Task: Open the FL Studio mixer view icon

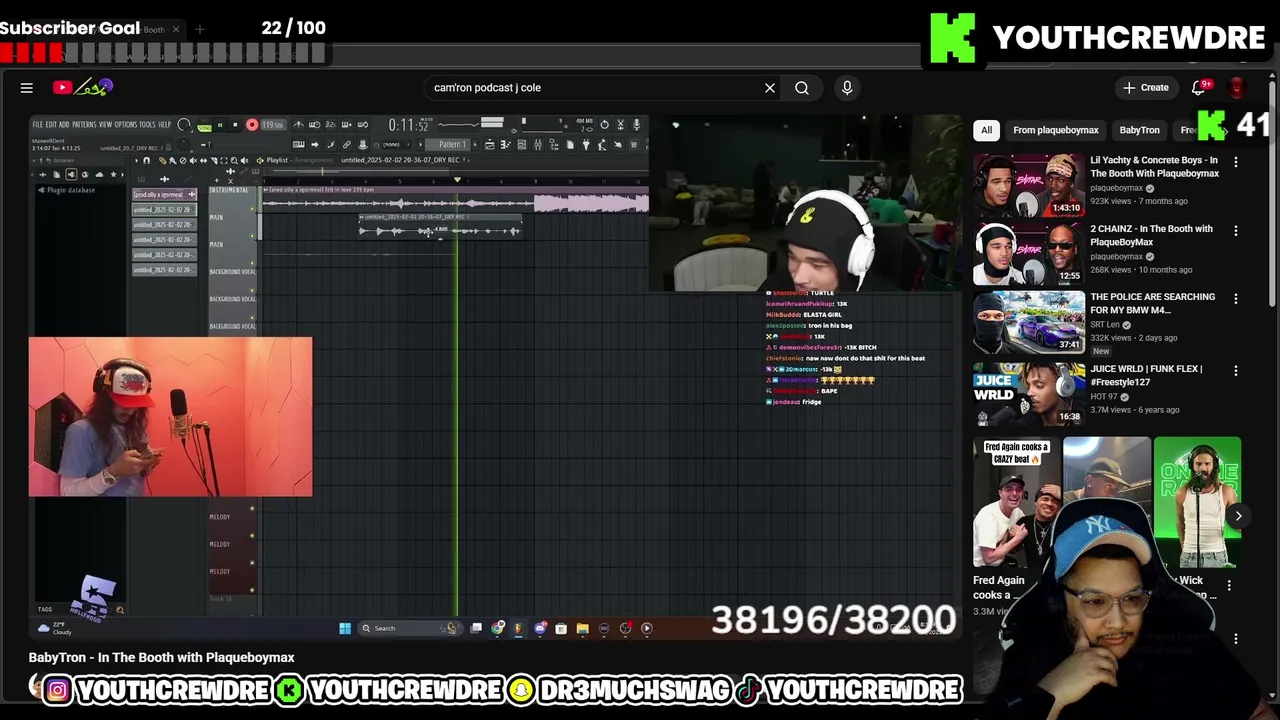Action: click(538, 145)
